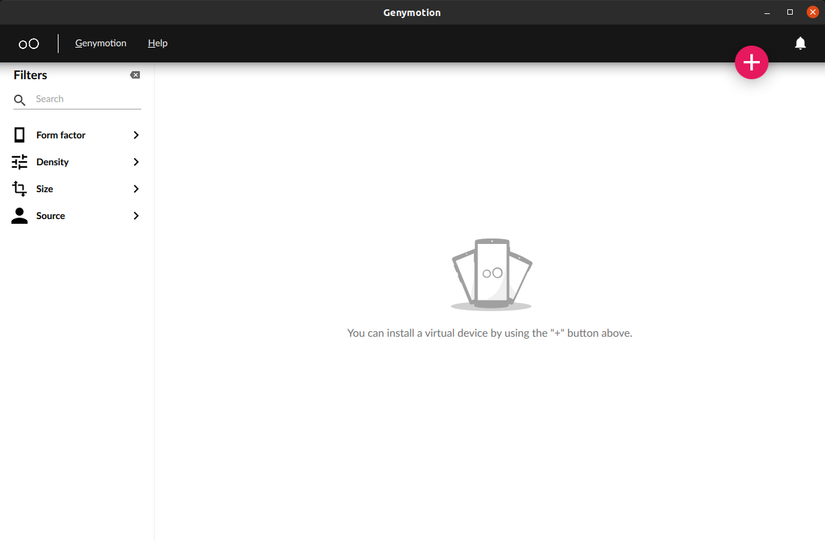Click the pink plus add device button
The height and width of the screenshot is (541, 825).
tap(751, 62)
